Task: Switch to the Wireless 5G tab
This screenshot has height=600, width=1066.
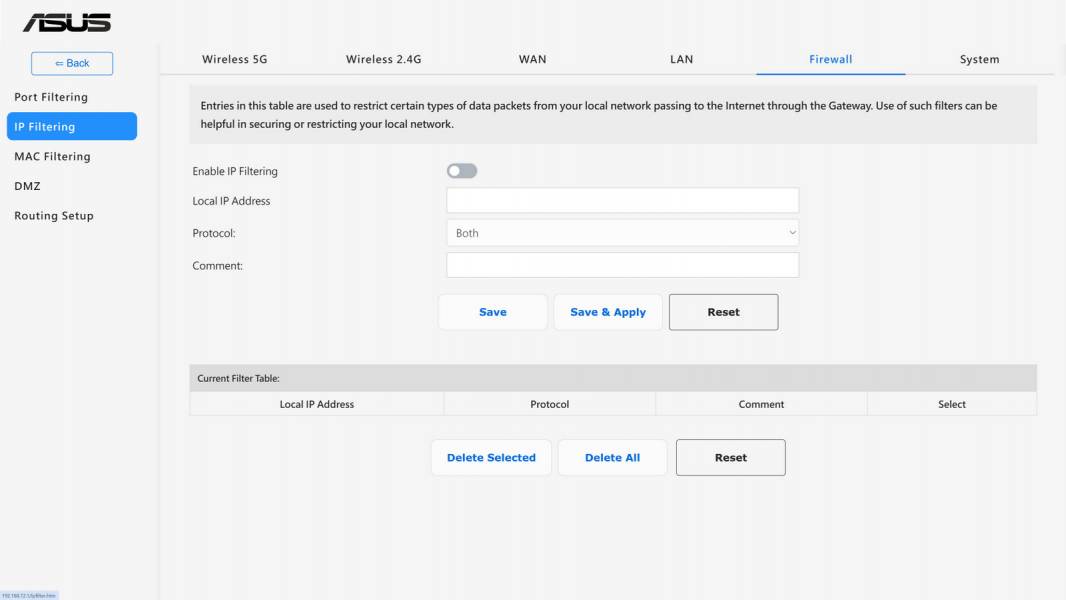Action: coord(235,59)
